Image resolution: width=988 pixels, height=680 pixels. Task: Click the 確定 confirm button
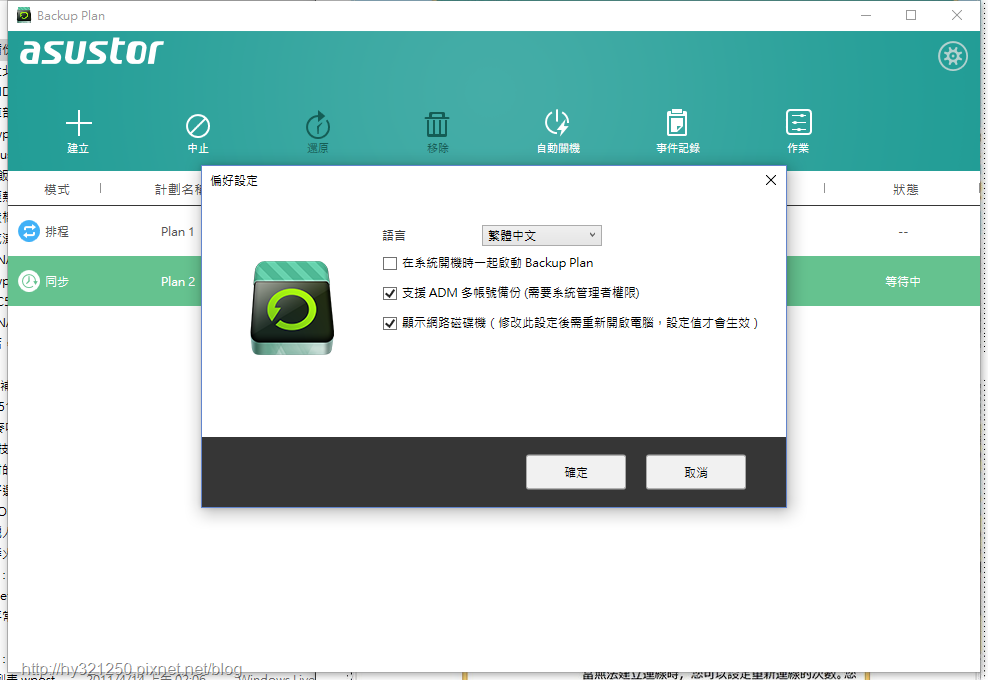[576, 472]
